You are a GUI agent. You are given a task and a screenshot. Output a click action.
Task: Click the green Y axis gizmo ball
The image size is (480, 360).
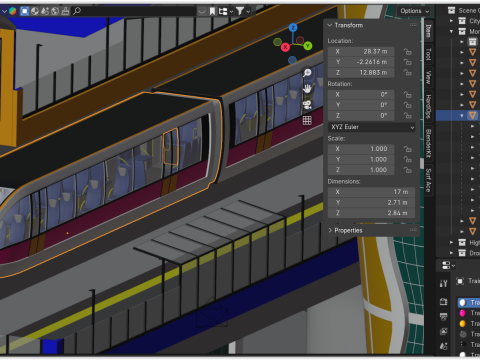[308, 46]
